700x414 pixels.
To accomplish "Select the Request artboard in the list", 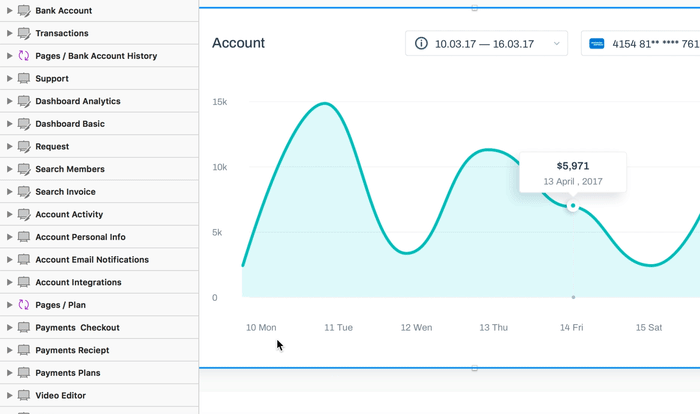I will 99,146.
